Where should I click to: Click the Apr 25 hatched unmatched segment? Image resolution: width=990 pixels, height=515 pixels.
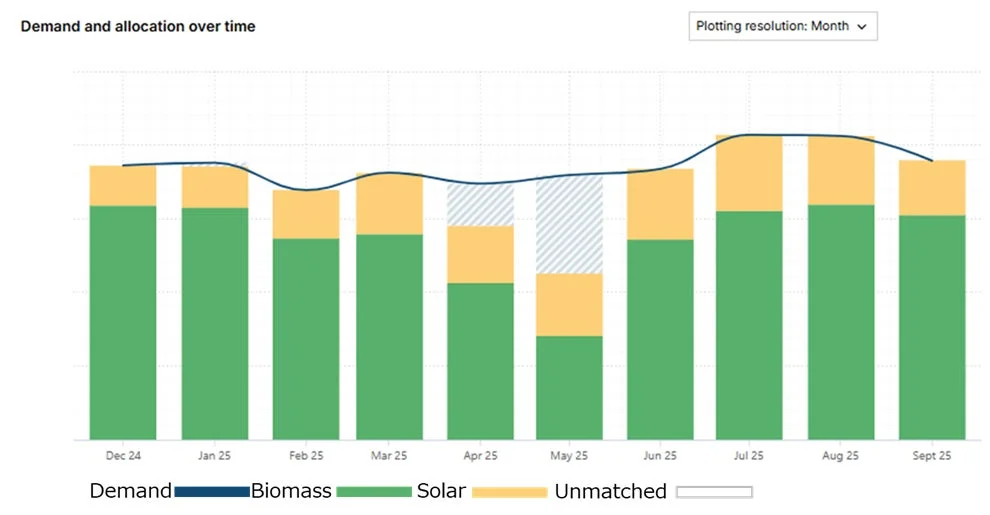click(480, 205)
